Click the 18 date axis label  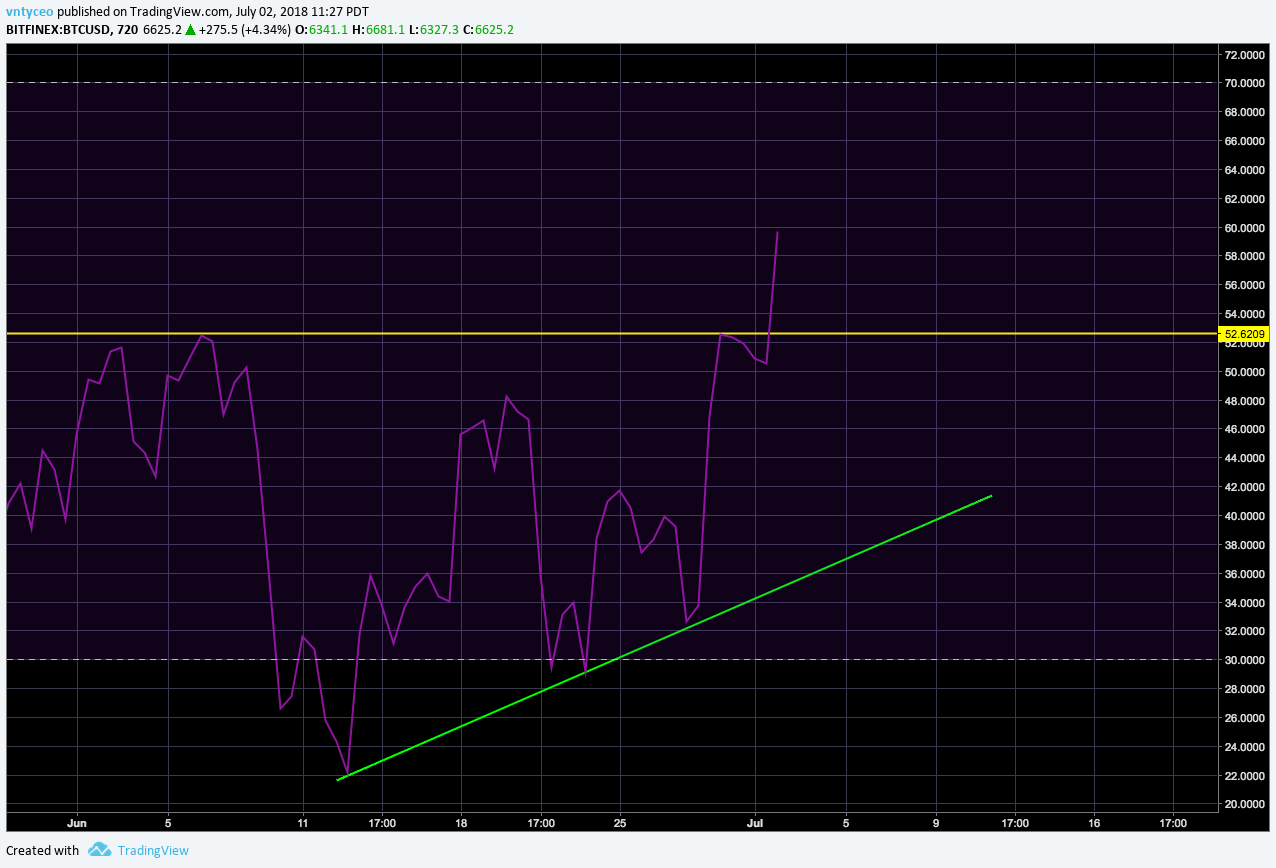[461, 824]
